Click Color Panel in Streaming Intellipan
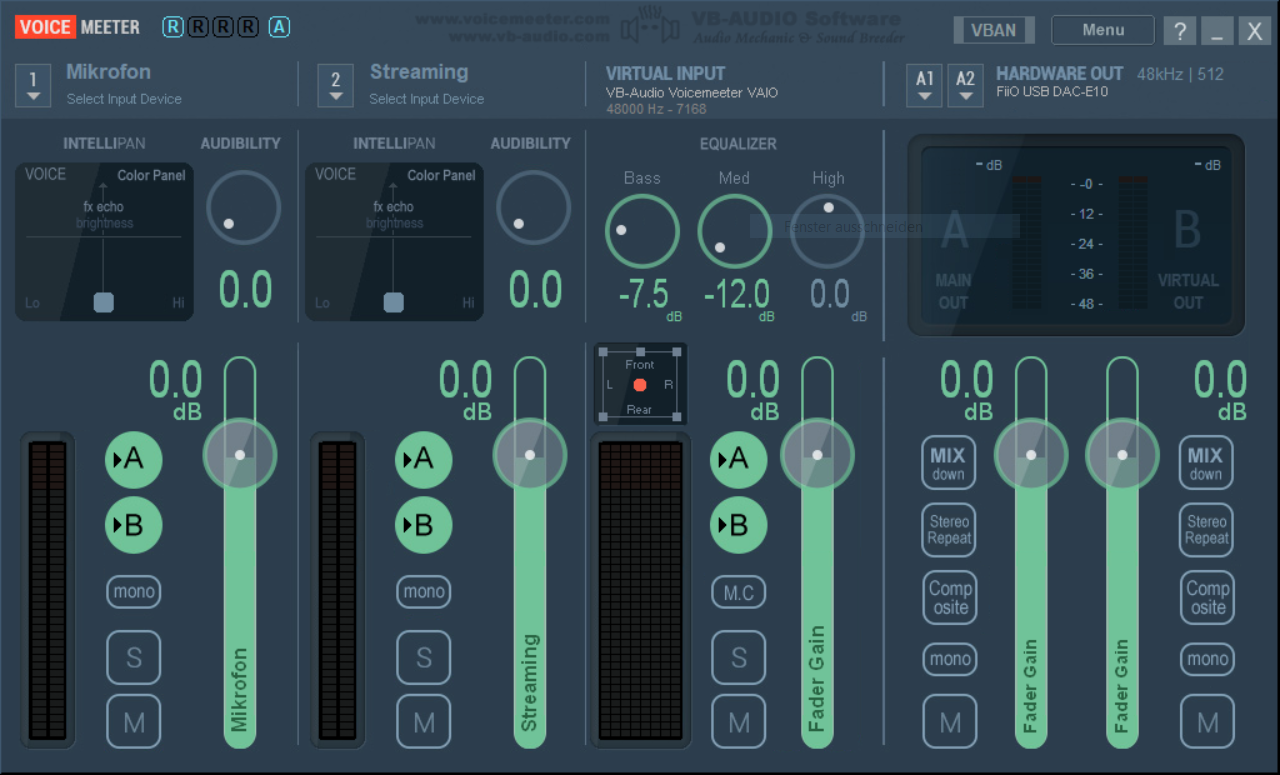The image size is (1280, 775). 441,175
